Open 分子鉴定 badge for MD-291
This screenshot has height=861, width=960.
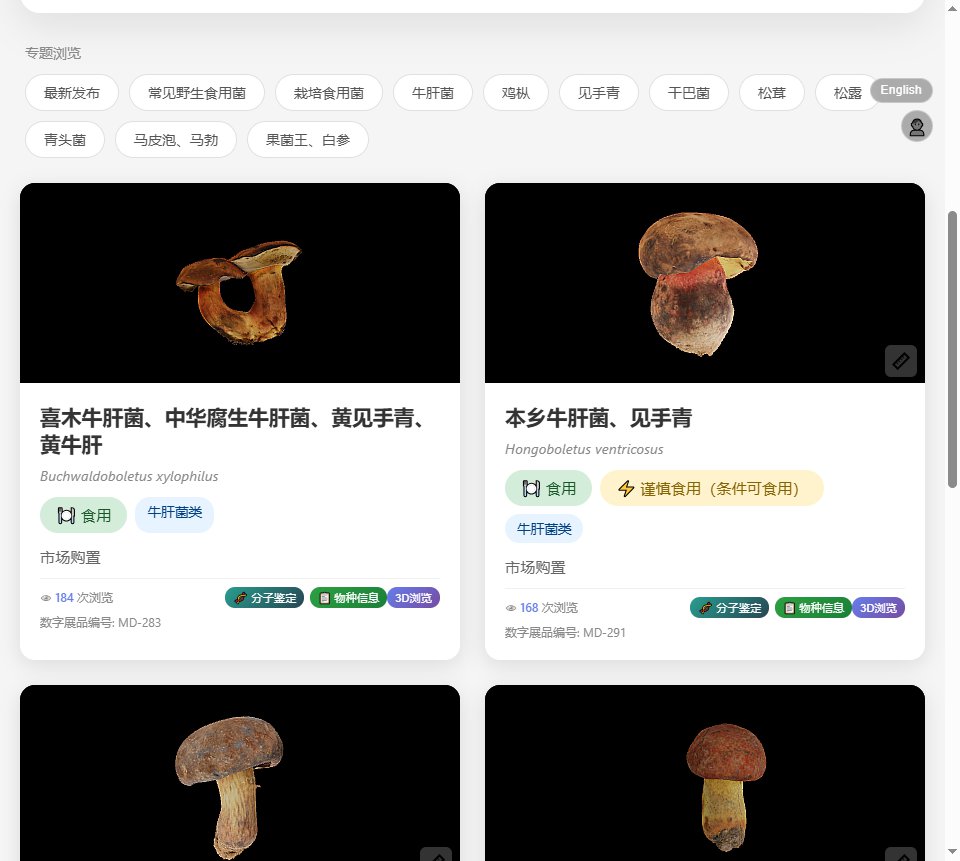729,607
